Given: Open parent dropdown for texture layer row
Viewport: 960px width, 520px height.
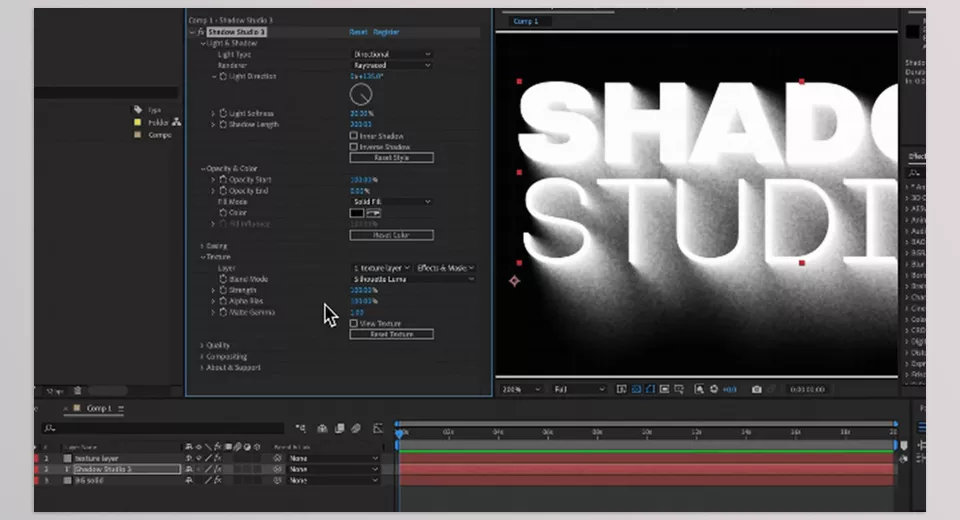Looking at the screenshot, I should [x=334, y=458].
